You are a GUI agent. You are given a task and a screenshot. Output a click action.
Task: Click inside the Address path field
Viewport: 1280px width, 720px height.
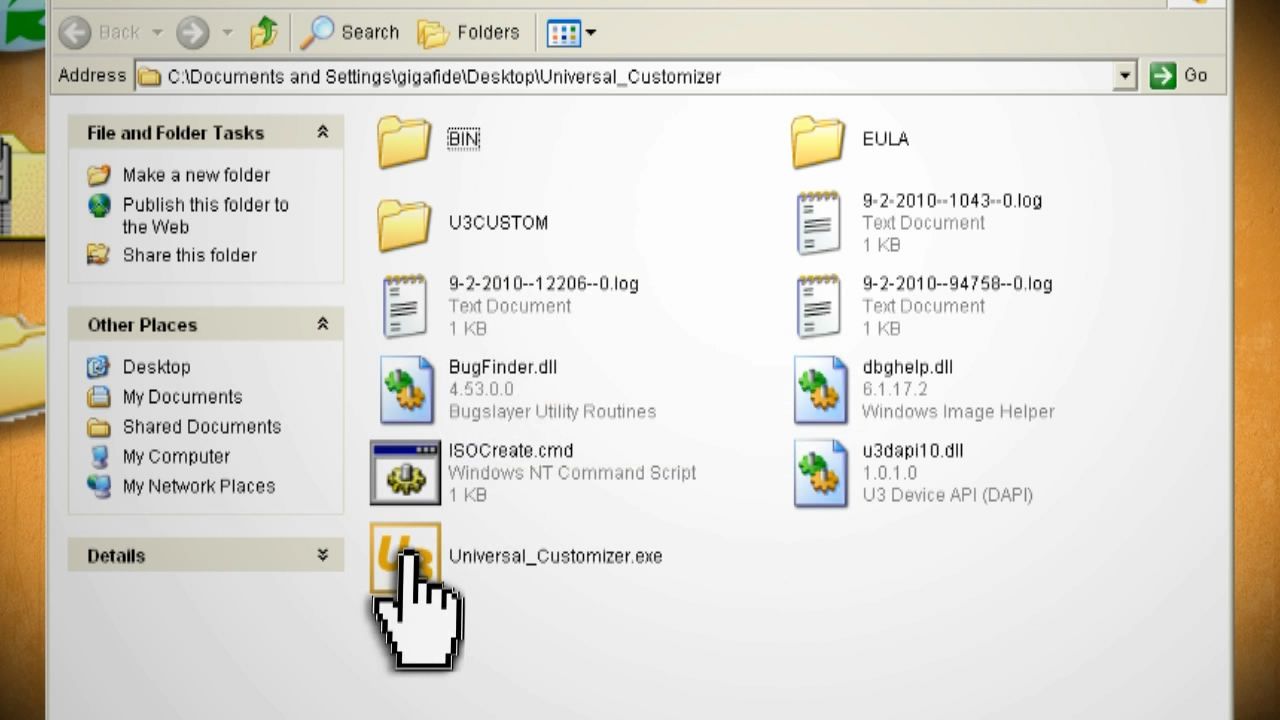pyautogui.click(x=626, y=76)
